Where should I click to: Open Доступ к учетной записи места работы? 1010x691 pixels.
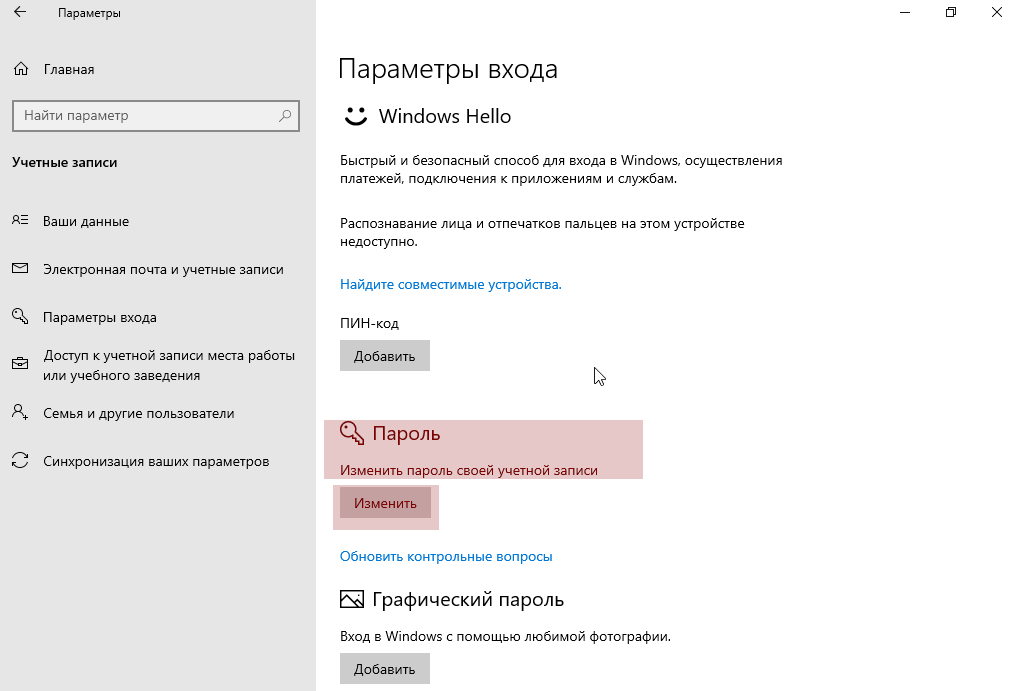[169, 365]
